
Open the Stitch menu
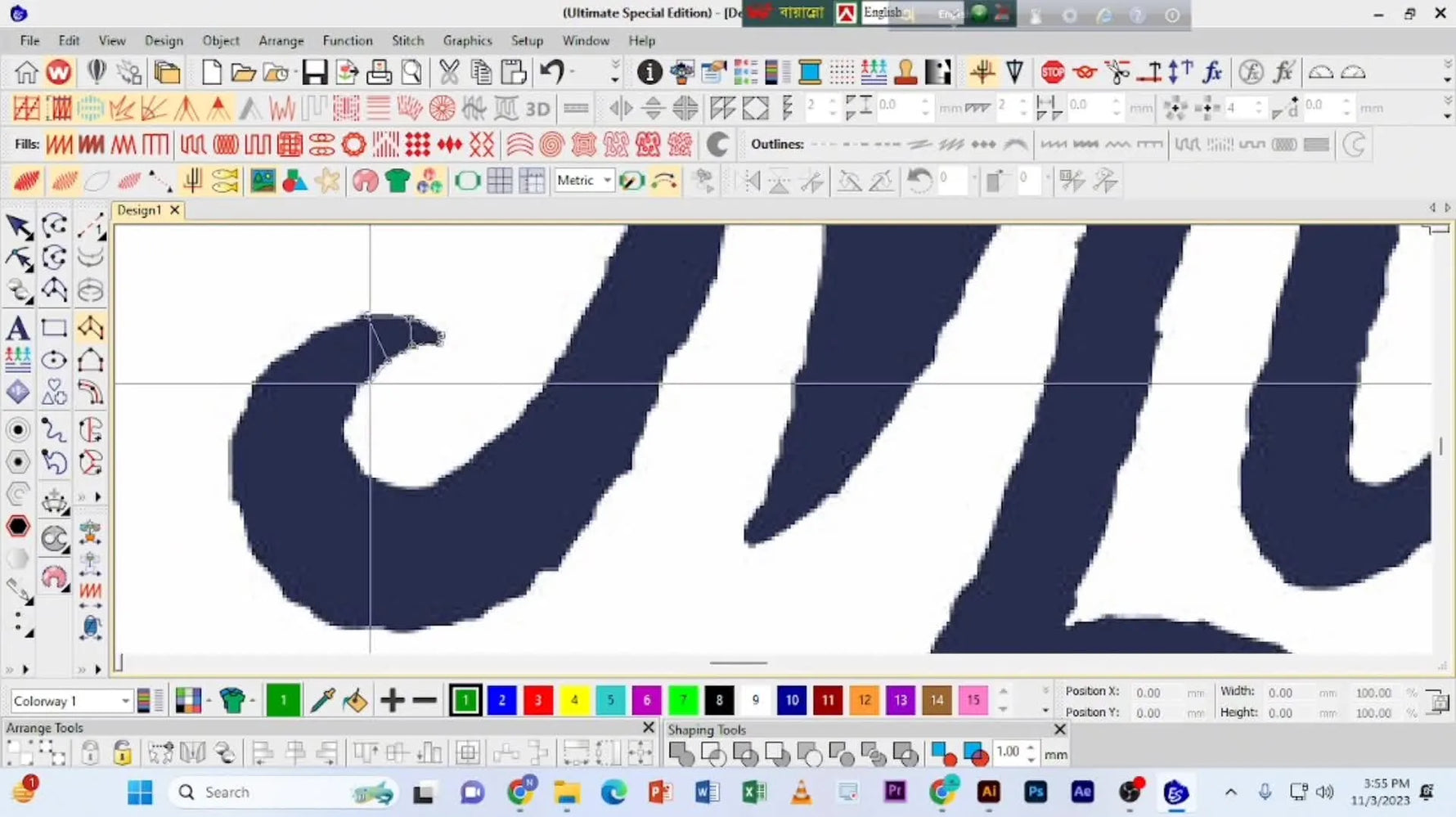point(407,40)
